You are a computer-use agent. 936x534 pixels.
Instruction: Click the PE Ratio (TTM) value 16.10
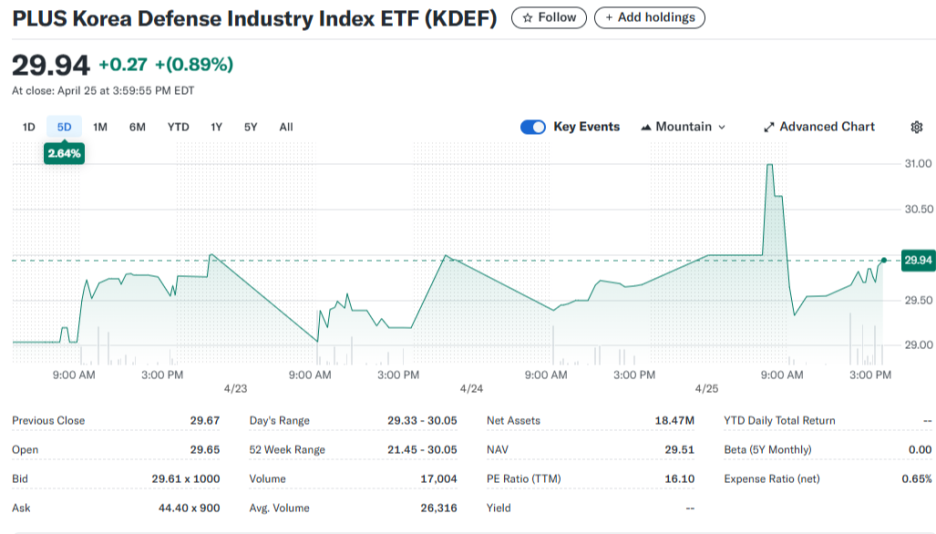coord(679,479)
